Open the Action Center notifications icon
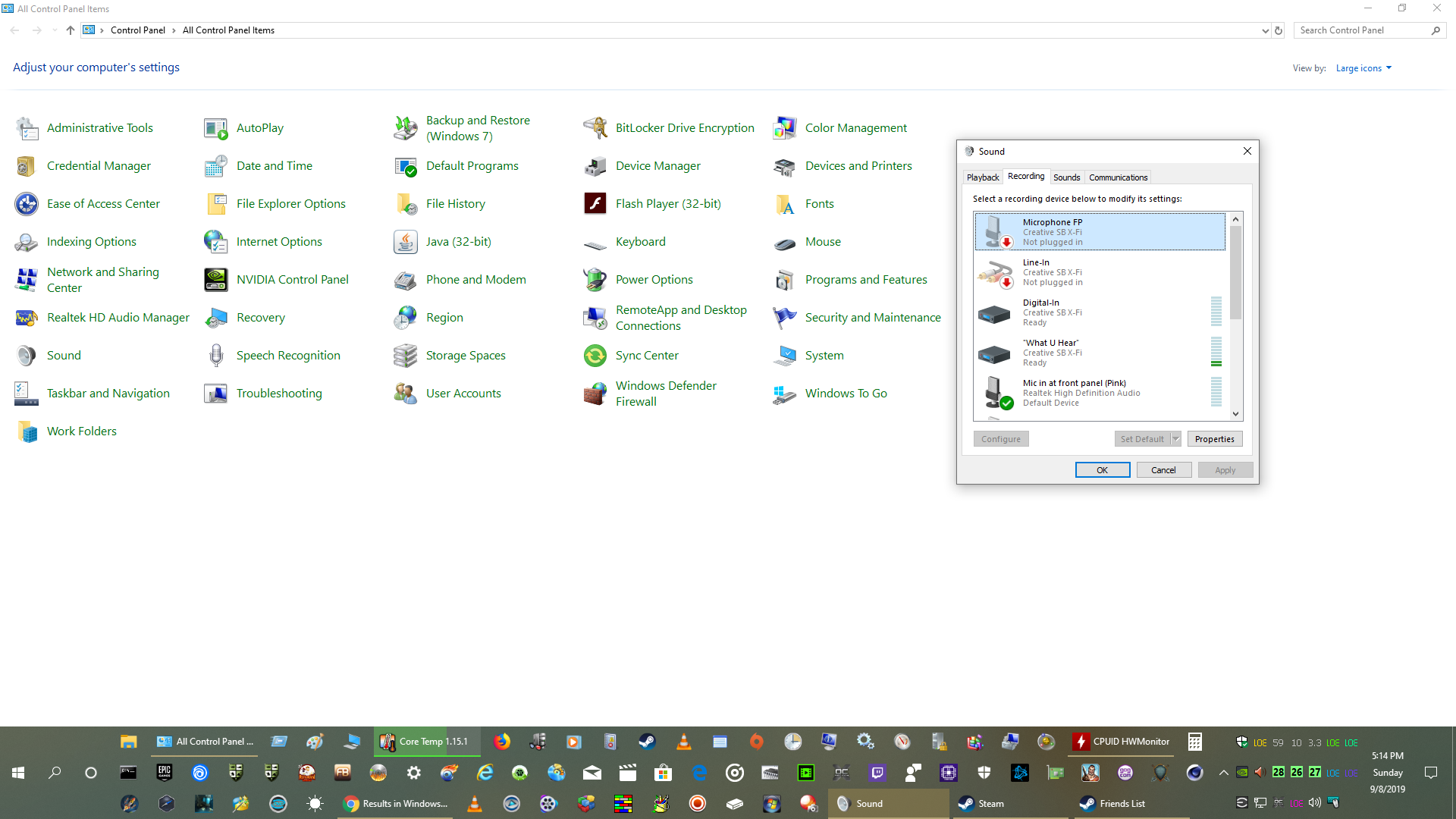This screenshot has height=819, width=1456. click(1431, 773)
